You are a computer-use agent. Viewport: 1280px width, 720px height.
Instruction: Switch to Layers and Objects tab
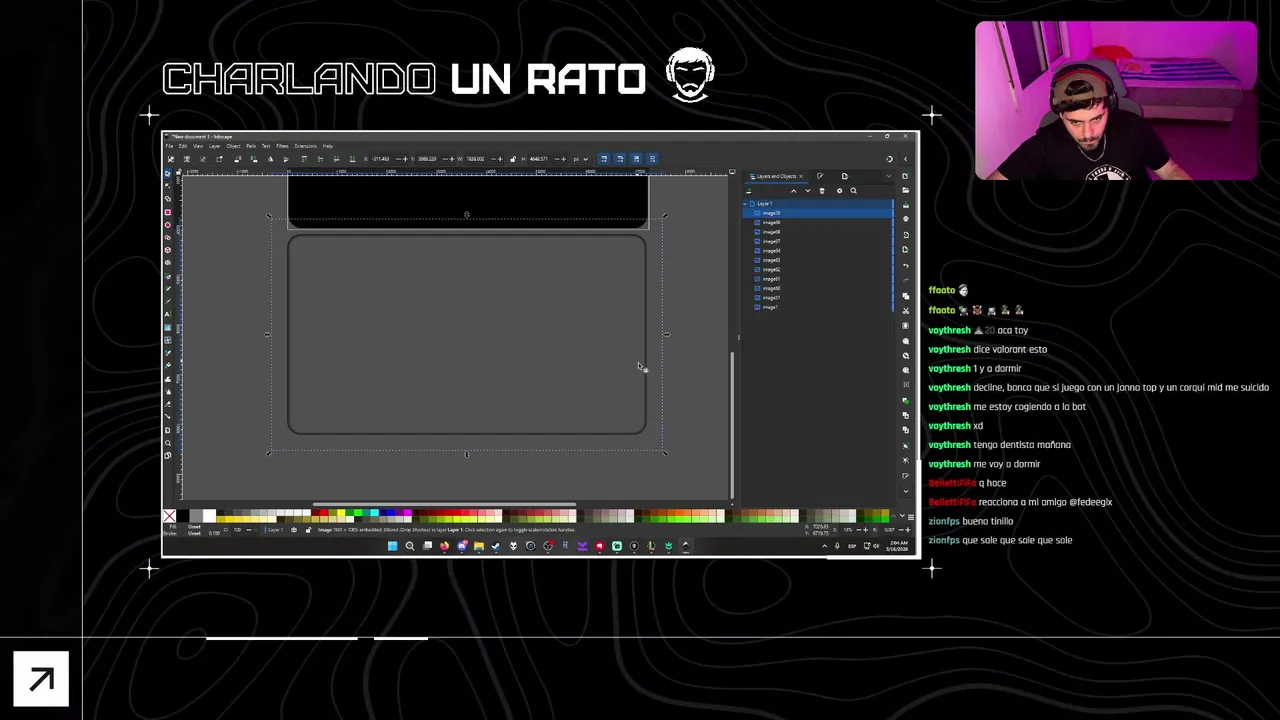coord(777,176)
